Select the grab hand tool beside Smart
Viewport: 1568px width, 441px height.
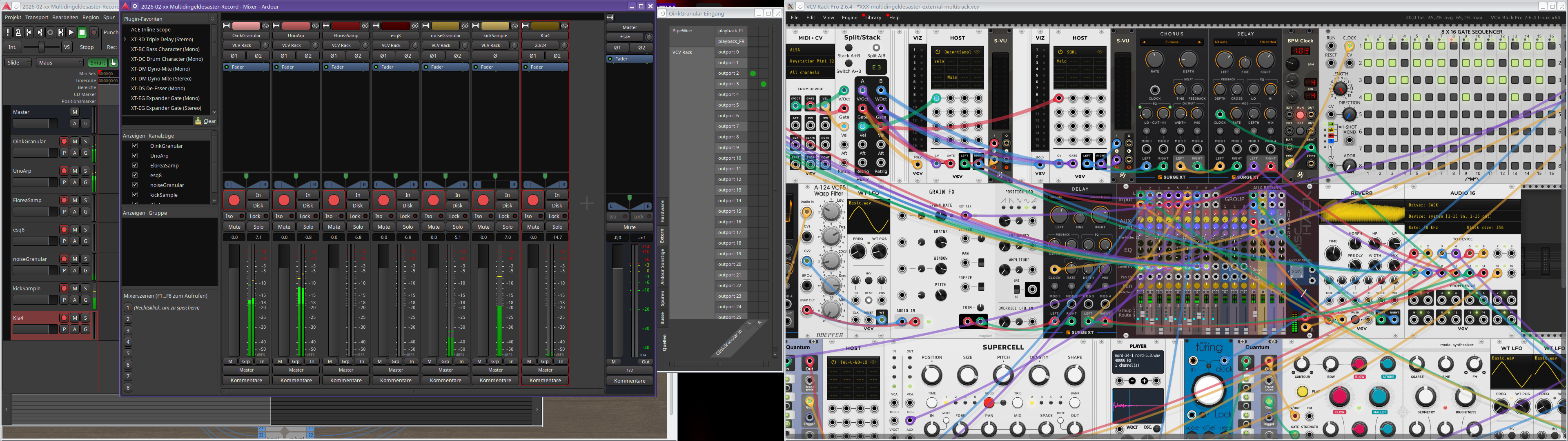(113, 63)
